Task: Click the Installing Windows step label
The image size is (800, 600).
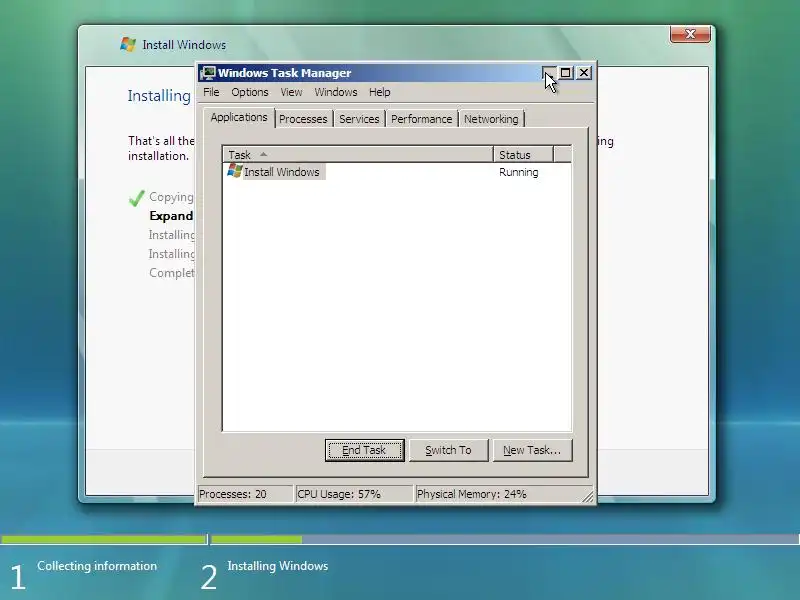Action: tap(278, 566)
